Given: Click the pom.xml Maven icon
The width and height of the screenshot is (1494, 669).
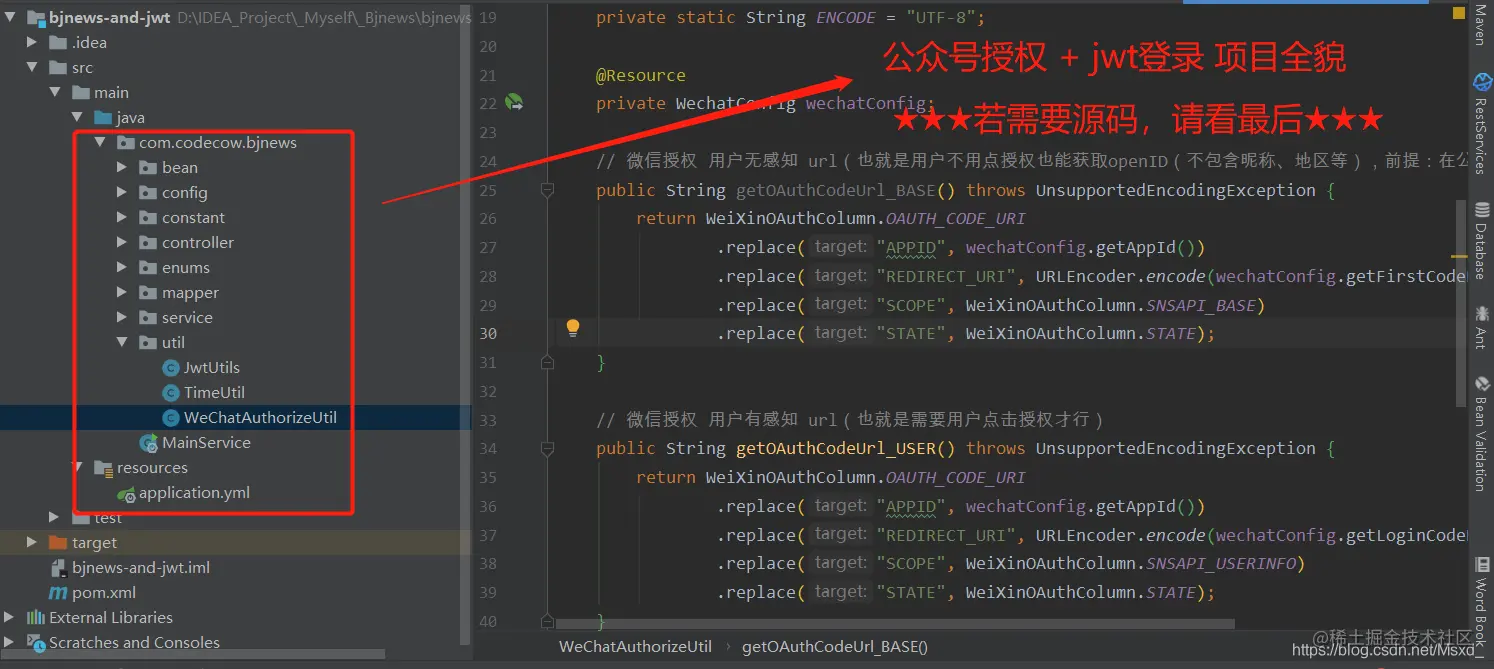Looking at the screenshot, I should (58, 593).
